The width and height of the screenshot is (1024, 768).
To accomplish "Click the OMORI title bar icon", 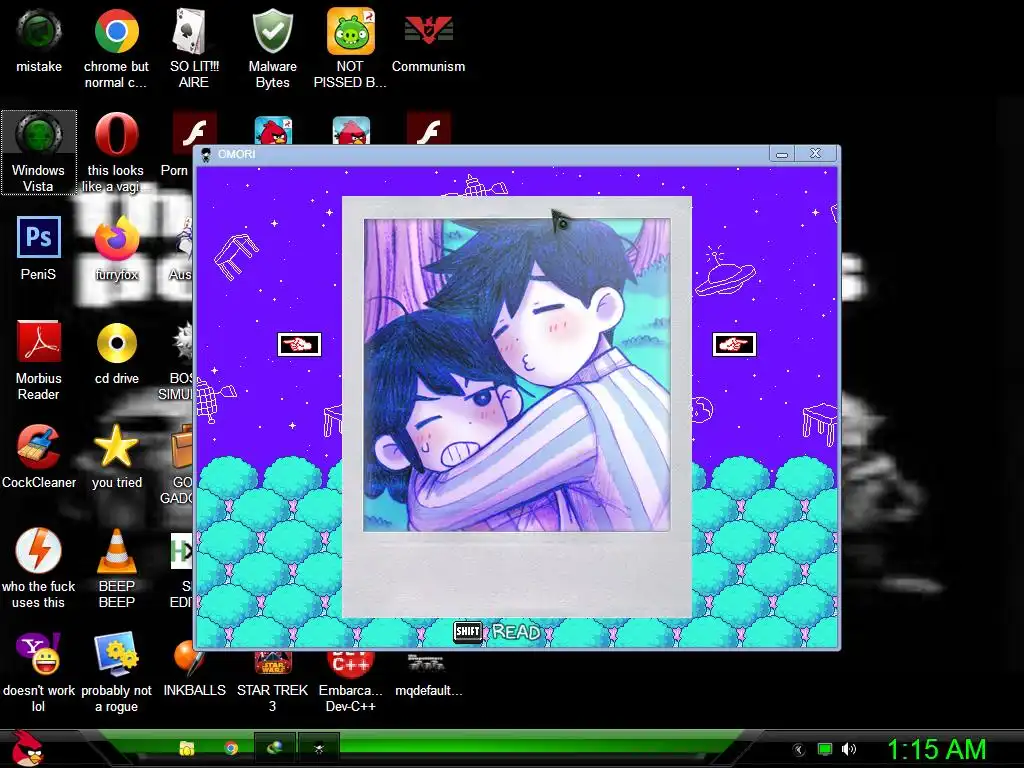I will tap(206, 154).
